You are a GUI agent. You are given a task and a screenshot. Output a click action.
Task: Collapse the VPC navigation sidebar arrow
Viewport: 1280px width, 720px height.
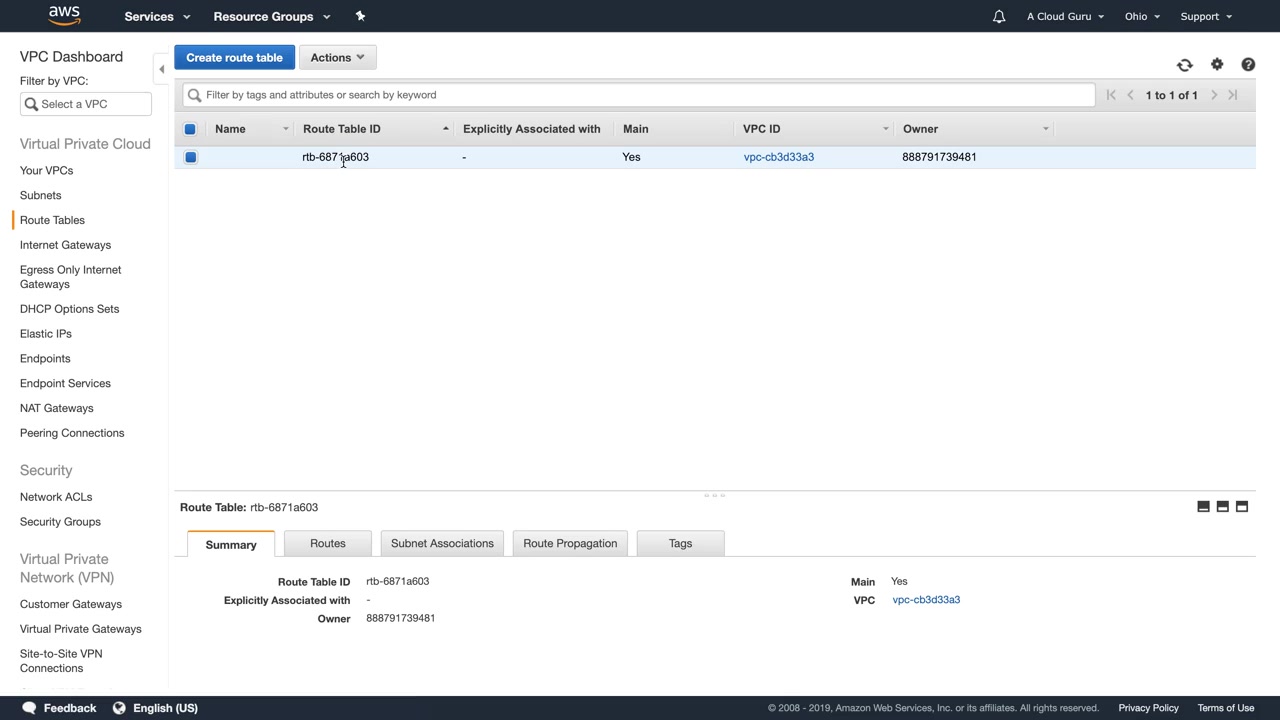click(x=161, y=69)
